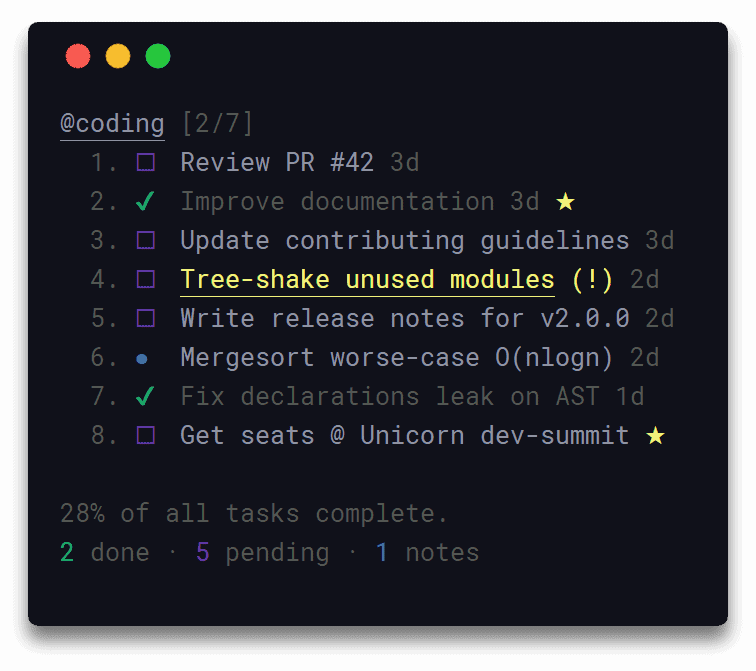Screen dimensions: 756x671
Task: Click the star beside Unicorn dev-summit task
Action: point(655,436)
